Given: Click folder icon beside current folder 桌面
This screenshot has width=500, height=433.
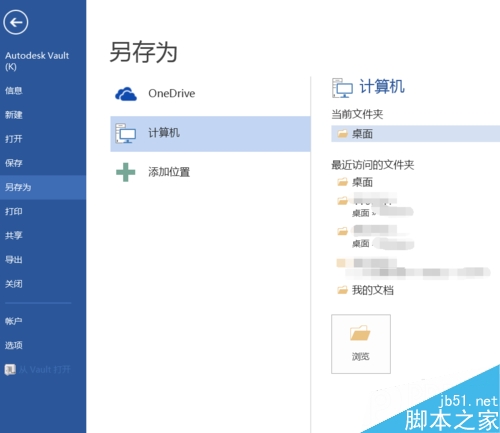Looking at the screenshot, I should pos(342,134).
